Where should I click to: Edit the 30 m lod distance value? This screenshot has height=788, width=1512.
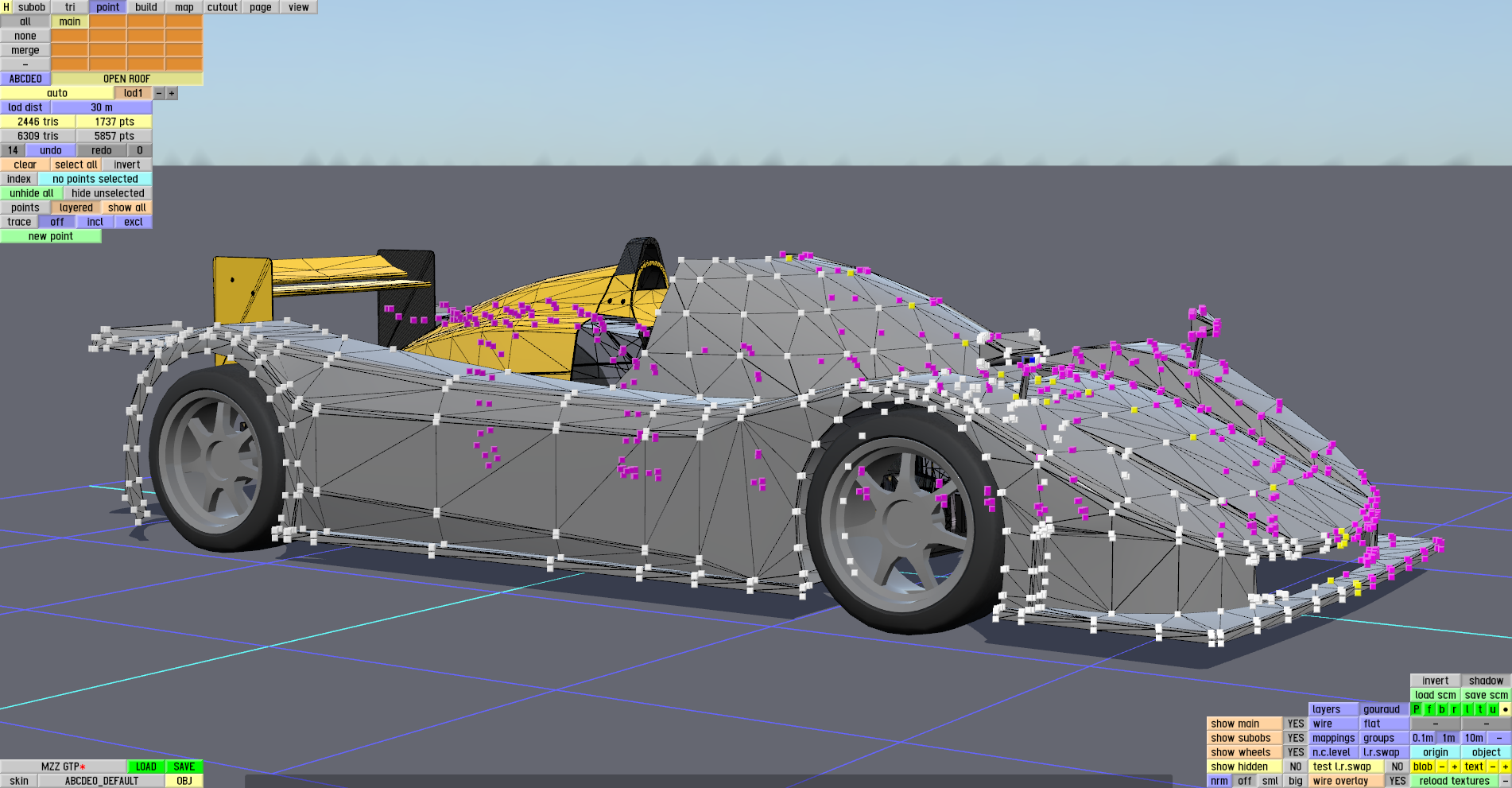[102, 107]
